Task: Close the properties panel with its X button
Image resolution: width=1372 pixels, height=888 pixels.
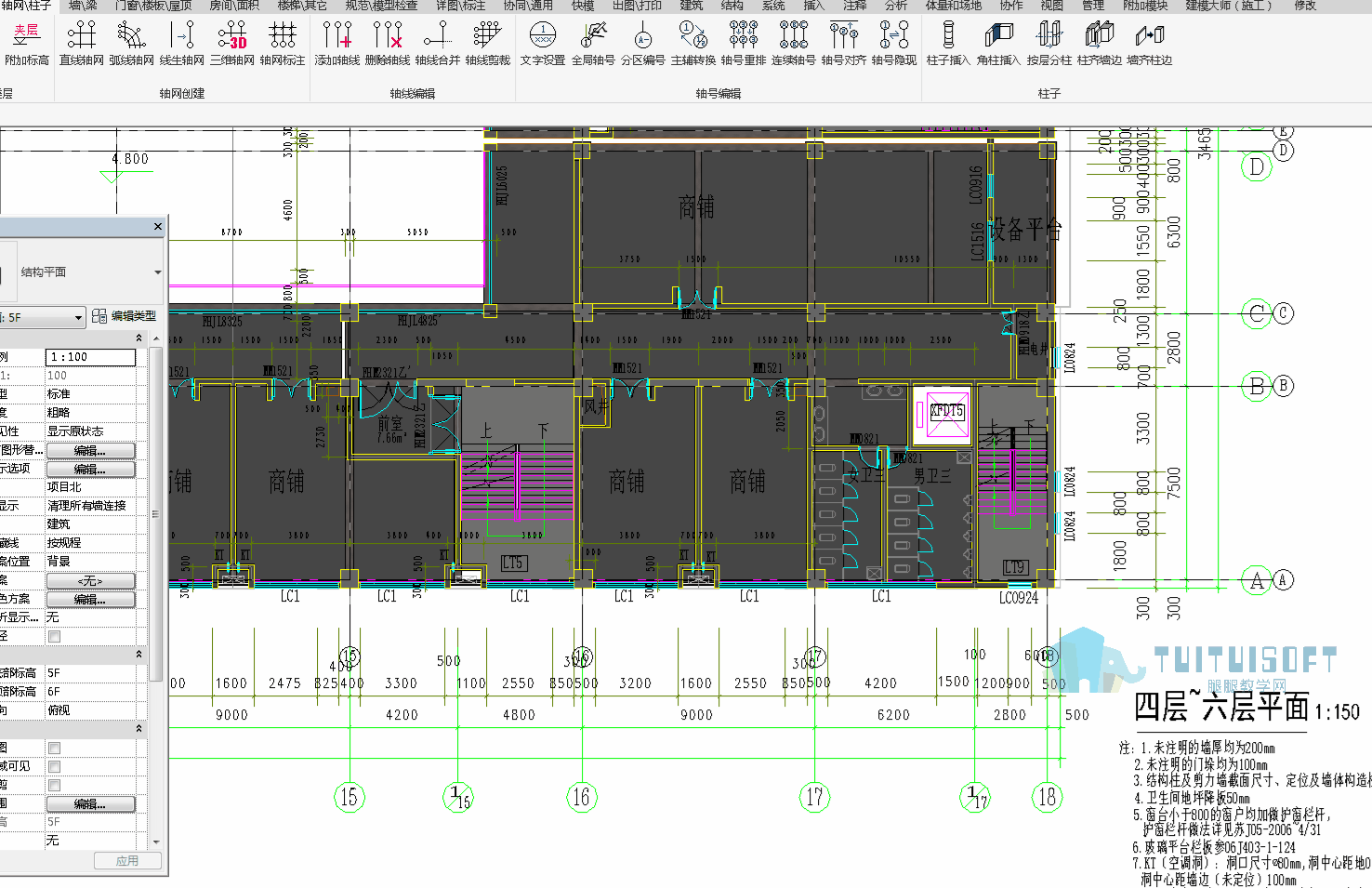Action: [157, 227]
